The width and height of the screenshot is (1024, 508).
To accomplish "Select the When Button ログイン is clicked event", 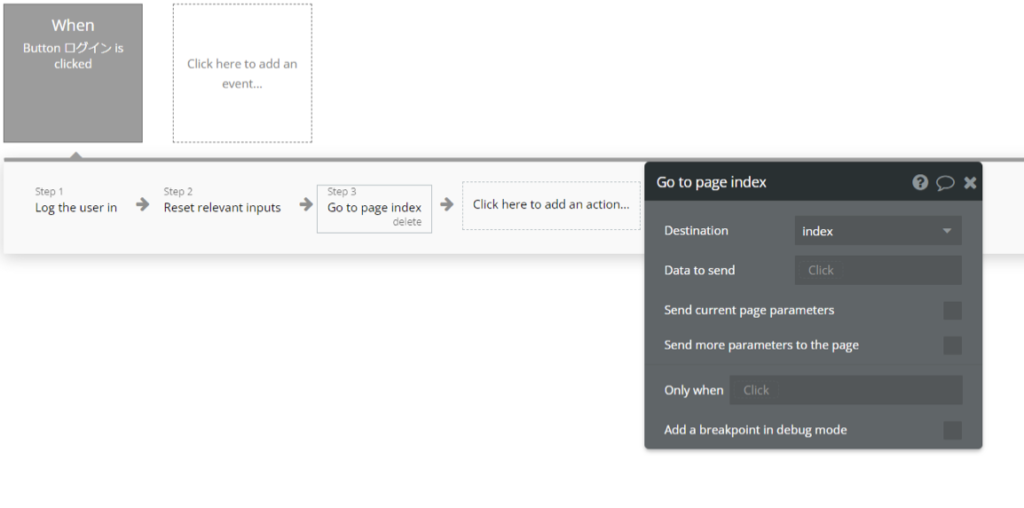I will pos(73,73).
